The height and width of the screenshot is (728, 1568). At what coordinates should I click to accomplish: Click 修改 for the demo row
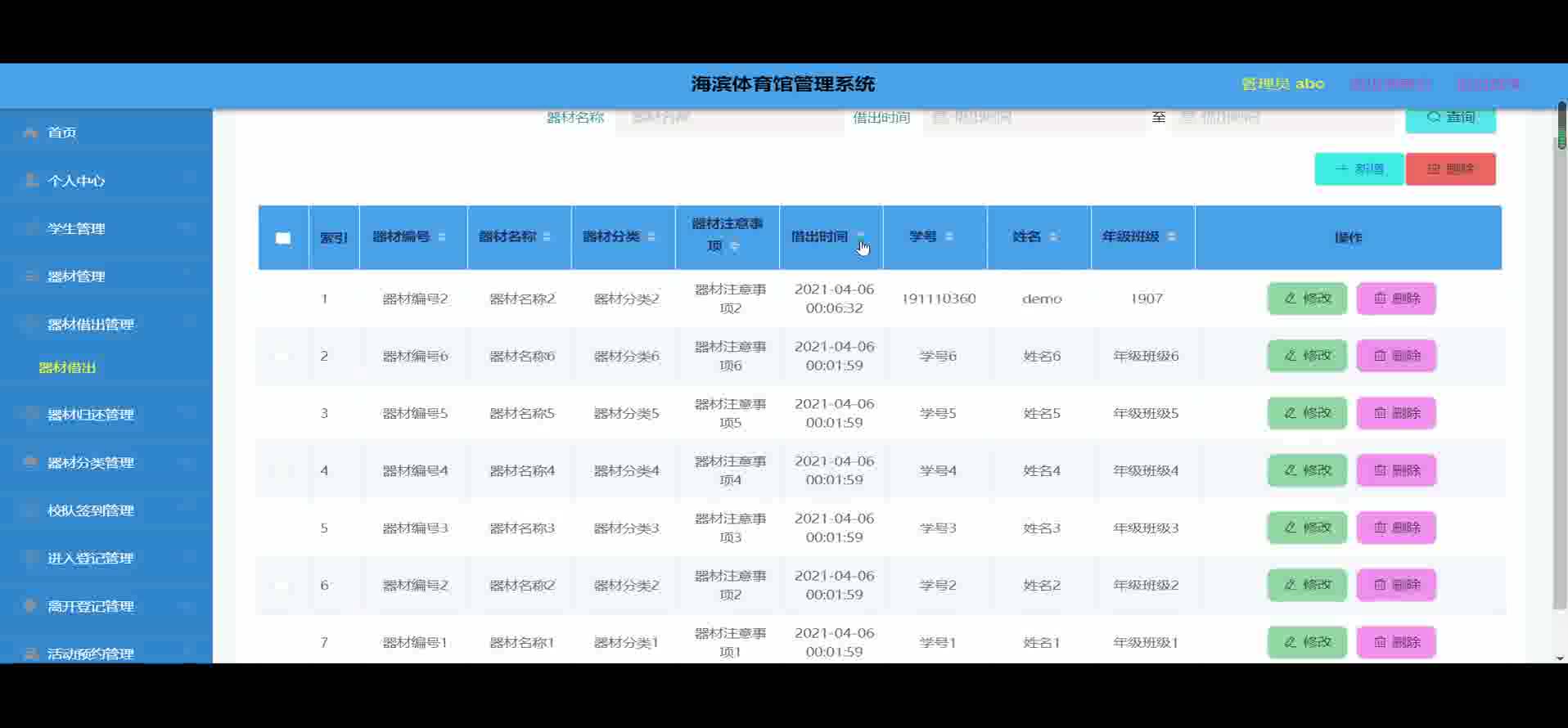pyautogui.click(x=1307, y=299)
